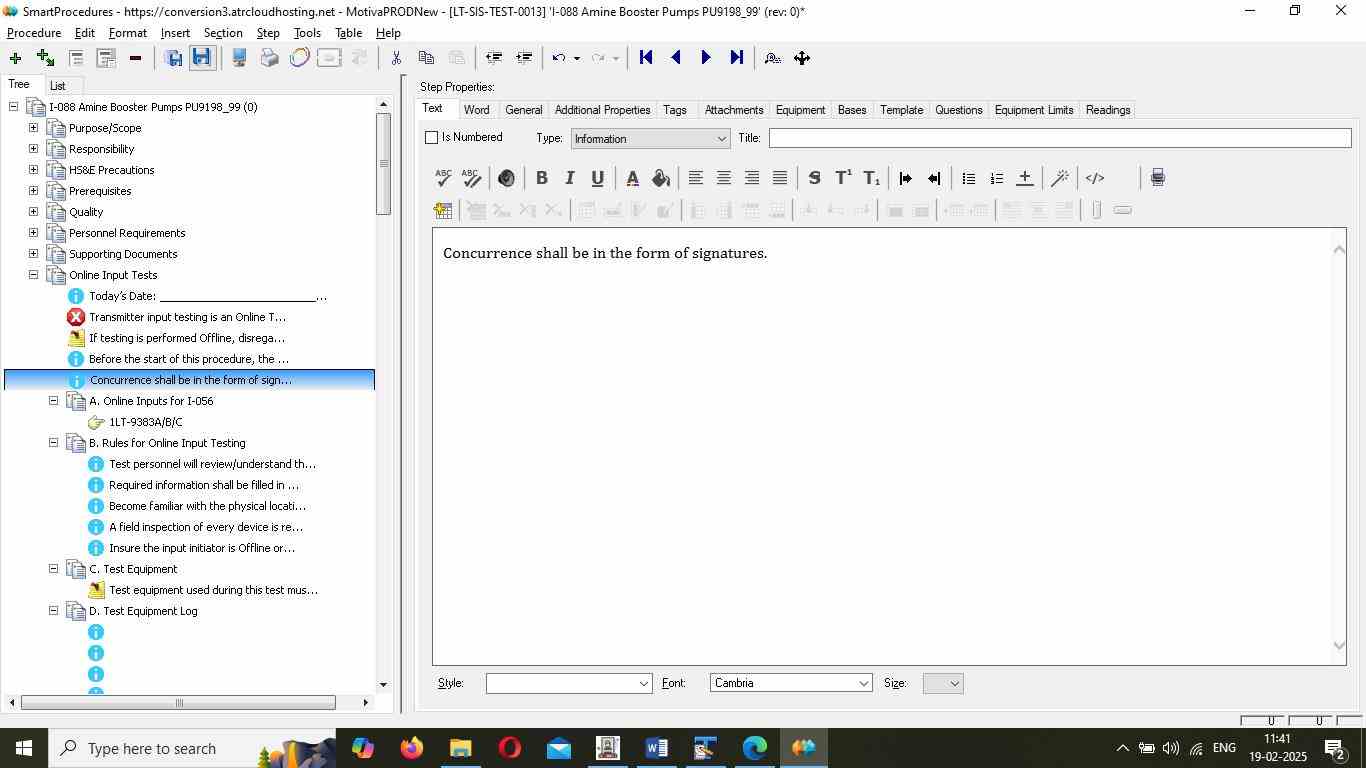Viewport: 1366px width, 768px height.
Task: Apply subscript formatting
Action: 871,178
